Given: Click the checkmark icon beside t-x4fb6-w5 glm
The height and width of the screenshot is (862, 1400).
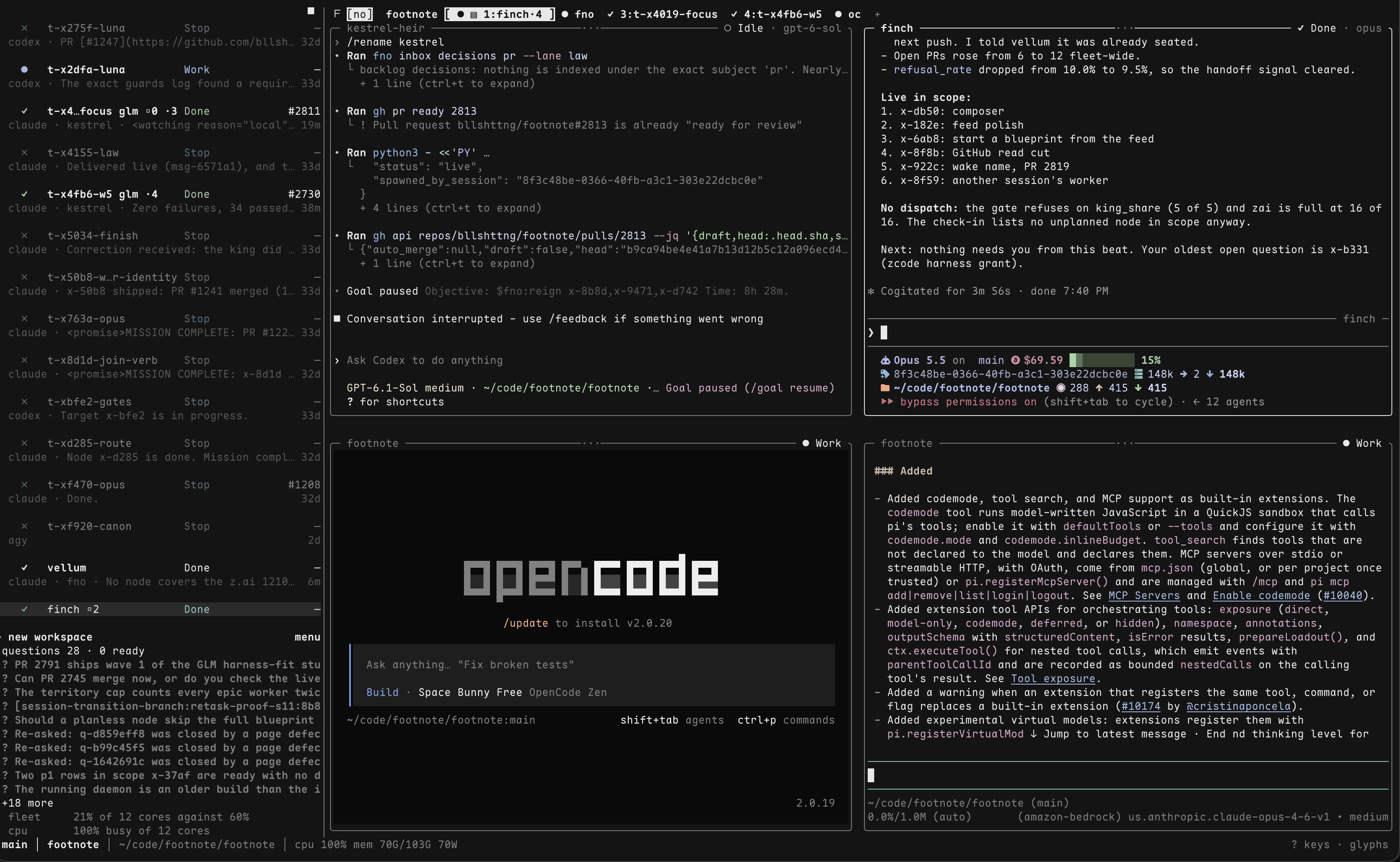Looking at the screenshot, I should point(24,195).
